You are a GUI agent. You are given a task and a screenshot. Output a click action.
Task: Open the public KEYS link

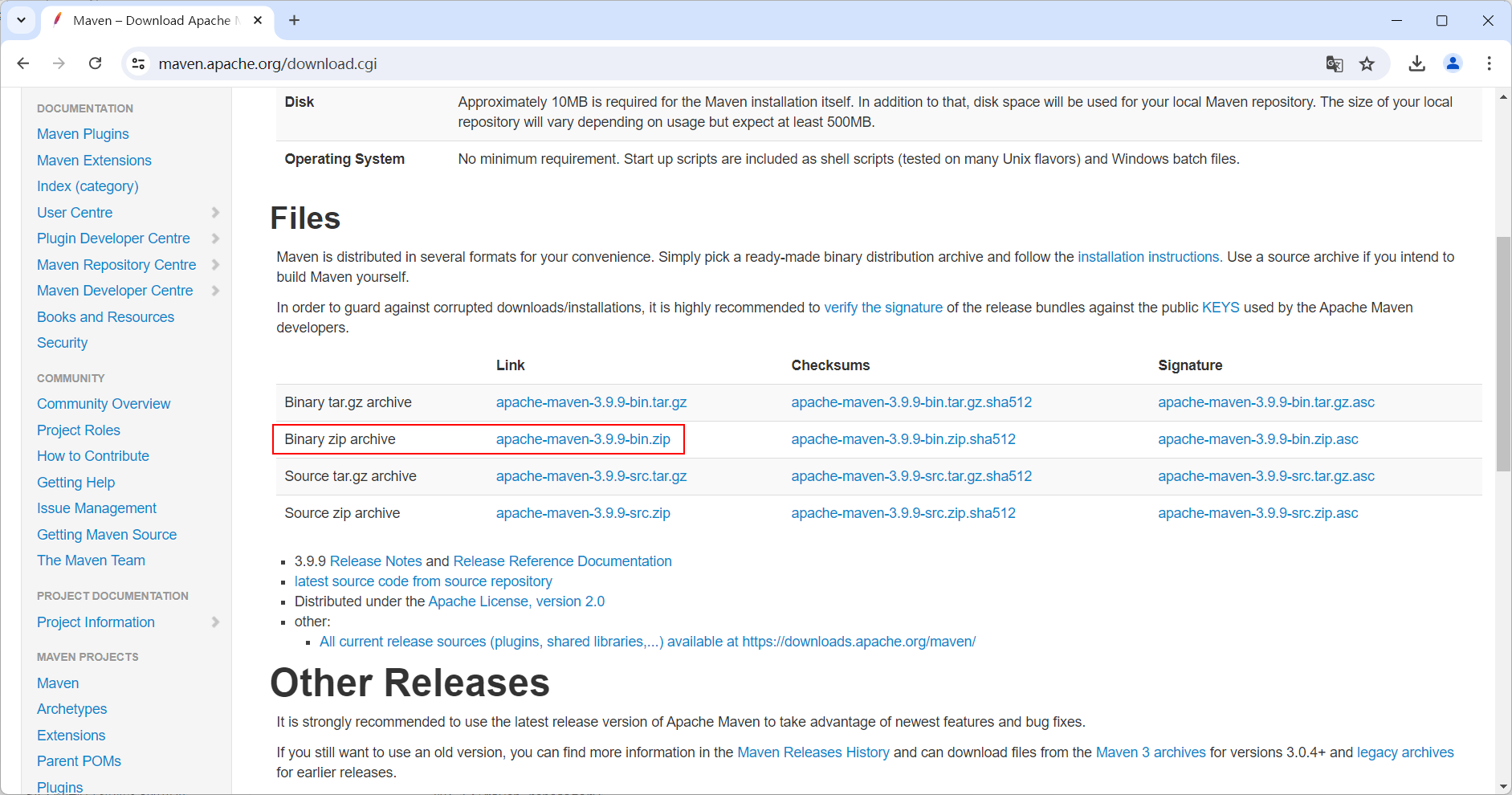pyautogui.click(x=1221, y=308)
